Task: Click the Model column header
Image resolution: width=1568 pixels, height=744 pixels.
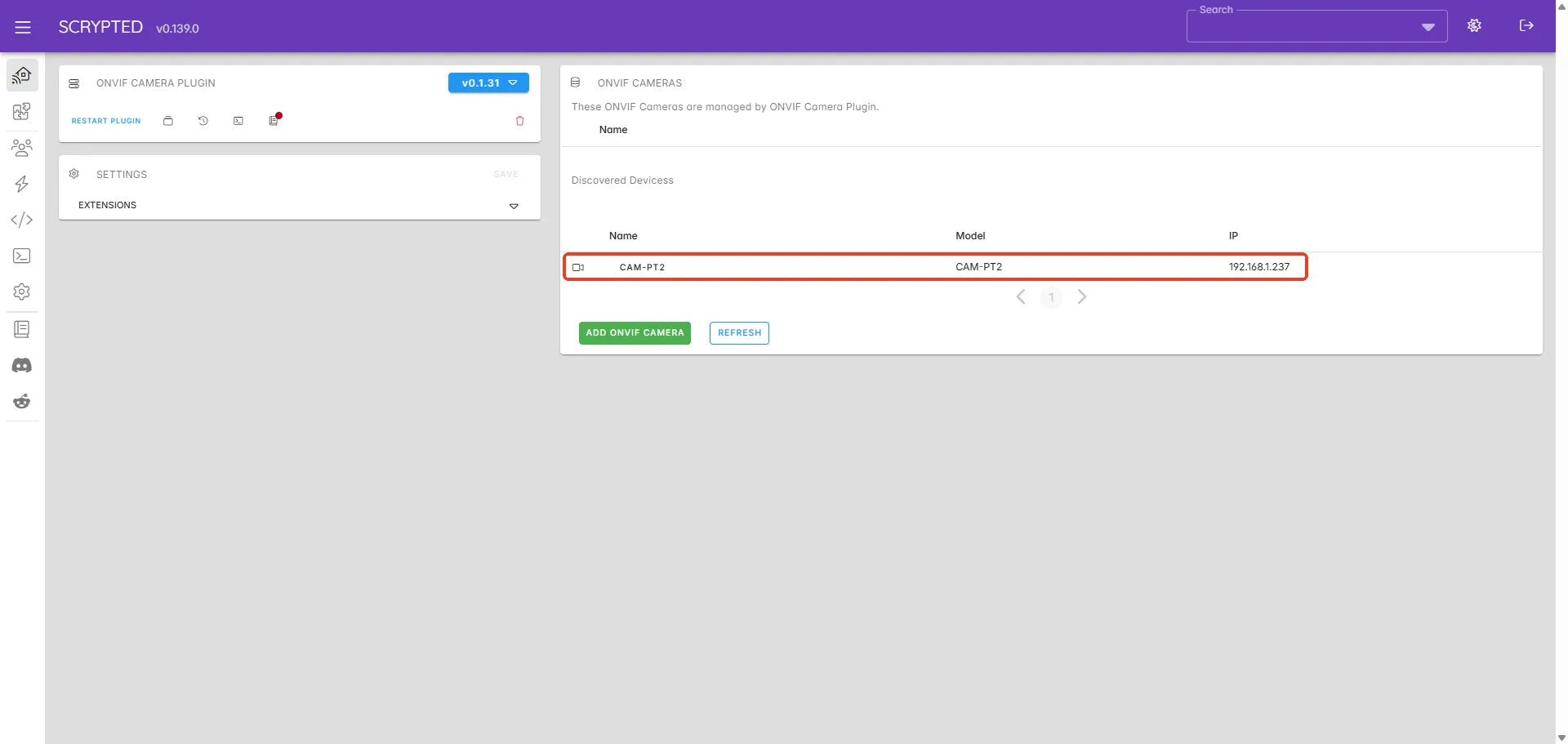Action: (970, 235)
